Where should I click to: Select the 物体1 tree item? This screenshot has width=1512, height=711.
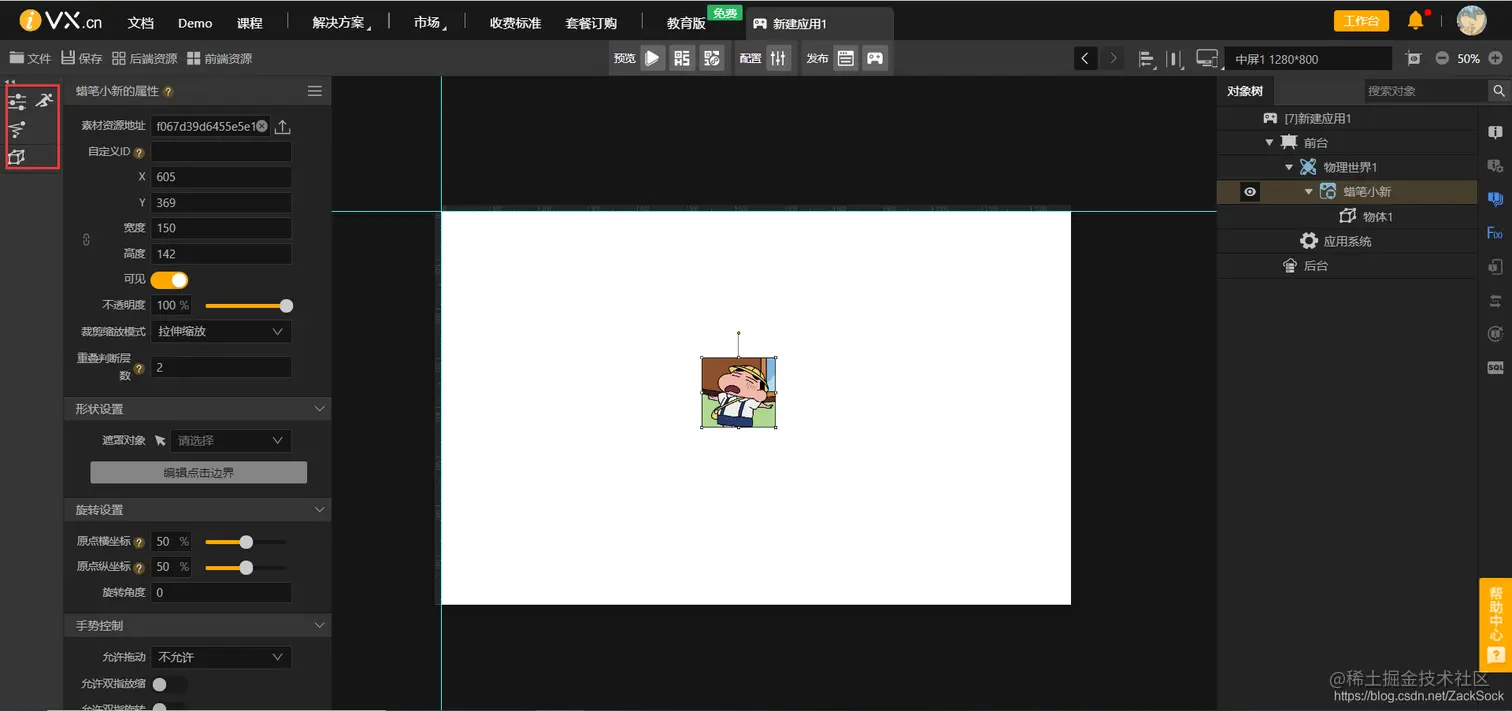pos(1376,216)
